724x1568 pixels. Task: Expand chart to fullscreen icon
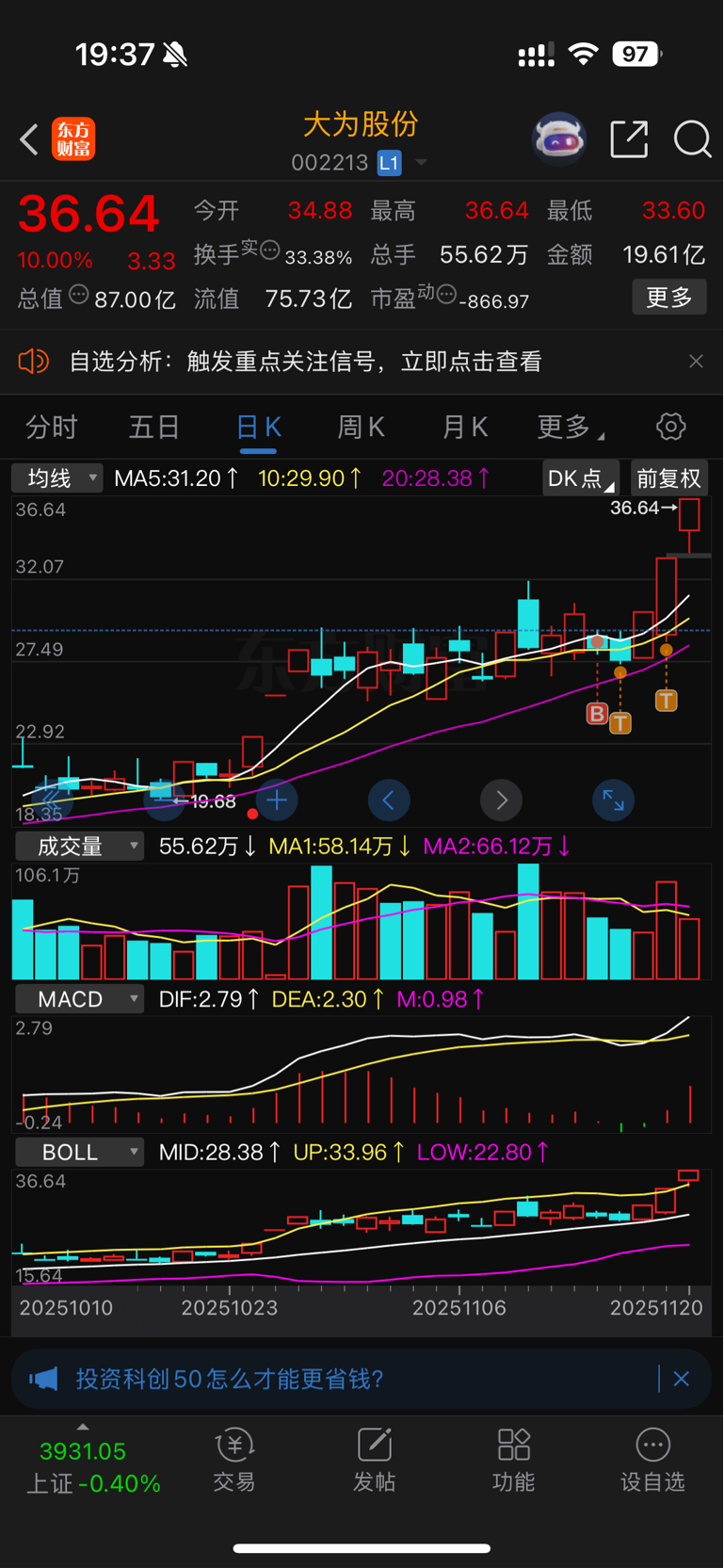(613, 800)
